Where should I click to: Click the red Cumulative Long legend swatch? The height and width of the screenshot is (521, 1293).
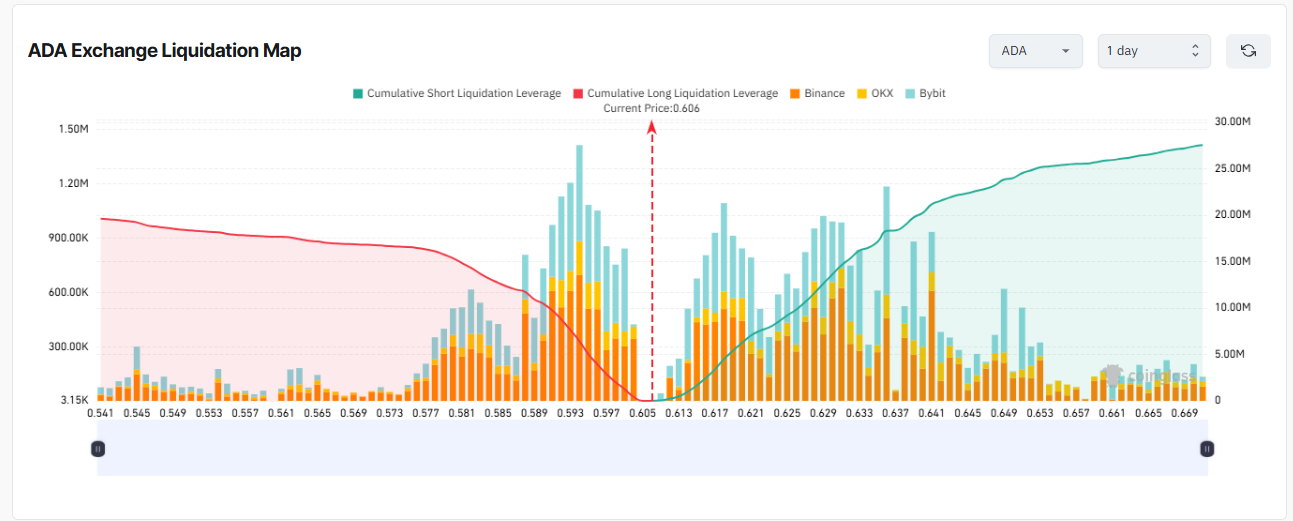click(x=578, y=94)
